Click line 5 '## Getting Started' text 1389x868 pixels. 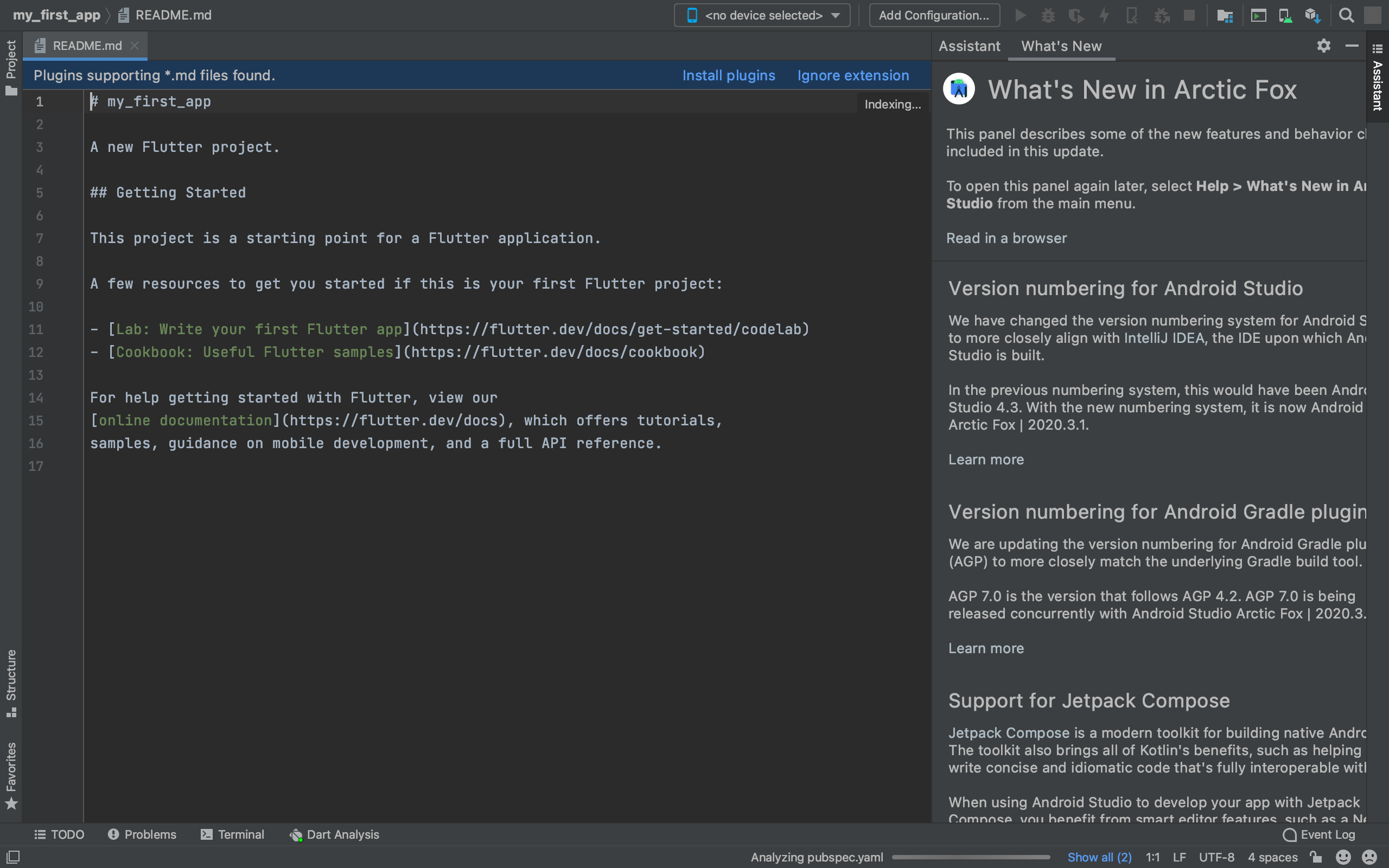tap(168, 192)
